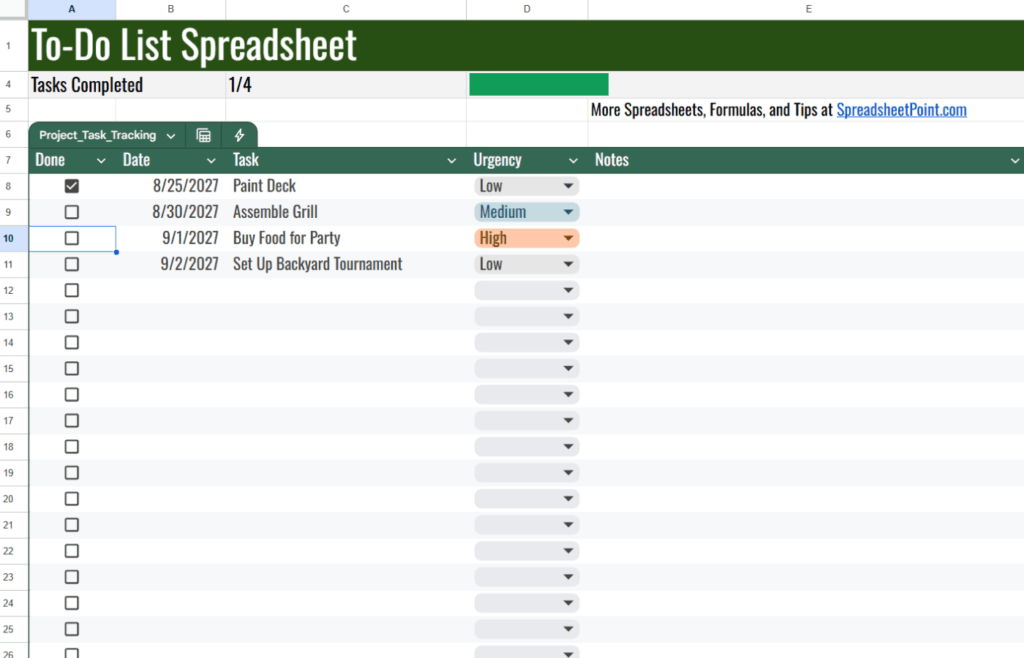Open the Project_Task_Tracking table name menu
Image resolution: width=1024 pixels, height=658 pixels.
point(171,135)
